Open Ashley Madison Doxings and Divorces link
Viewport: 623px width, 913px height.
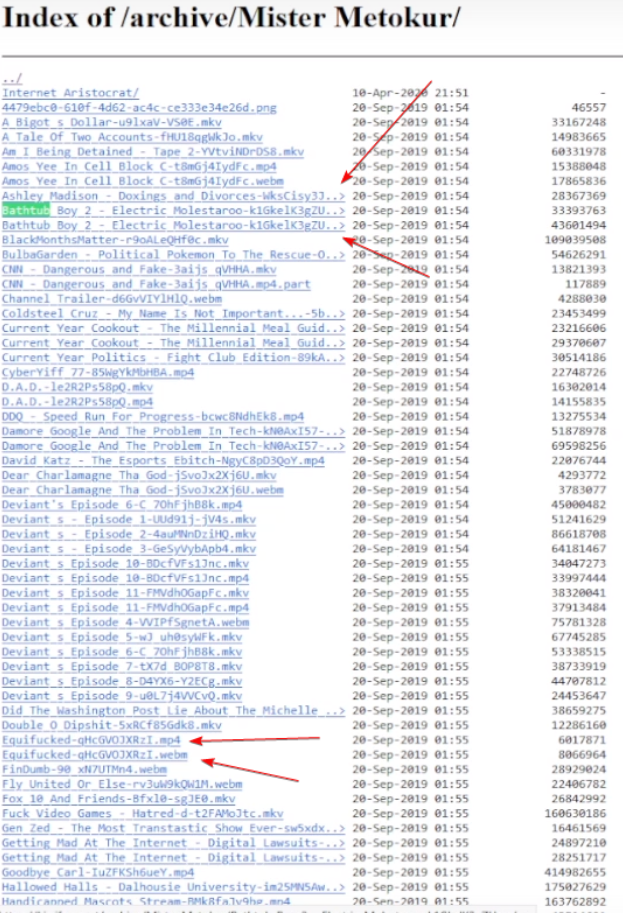click(x=174, y=196)
